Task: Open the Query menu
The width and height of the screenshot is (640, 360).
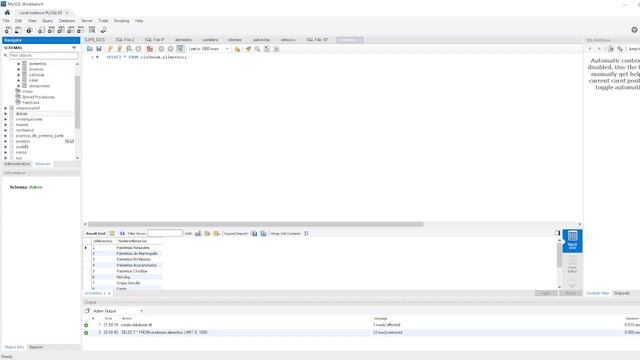Action: 47,20
